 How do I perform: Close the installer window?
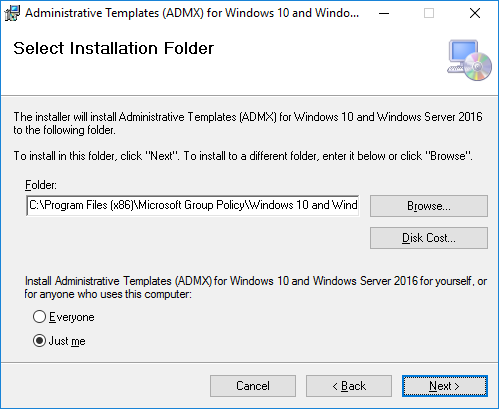pyautogui.click(x=475, y=13)
